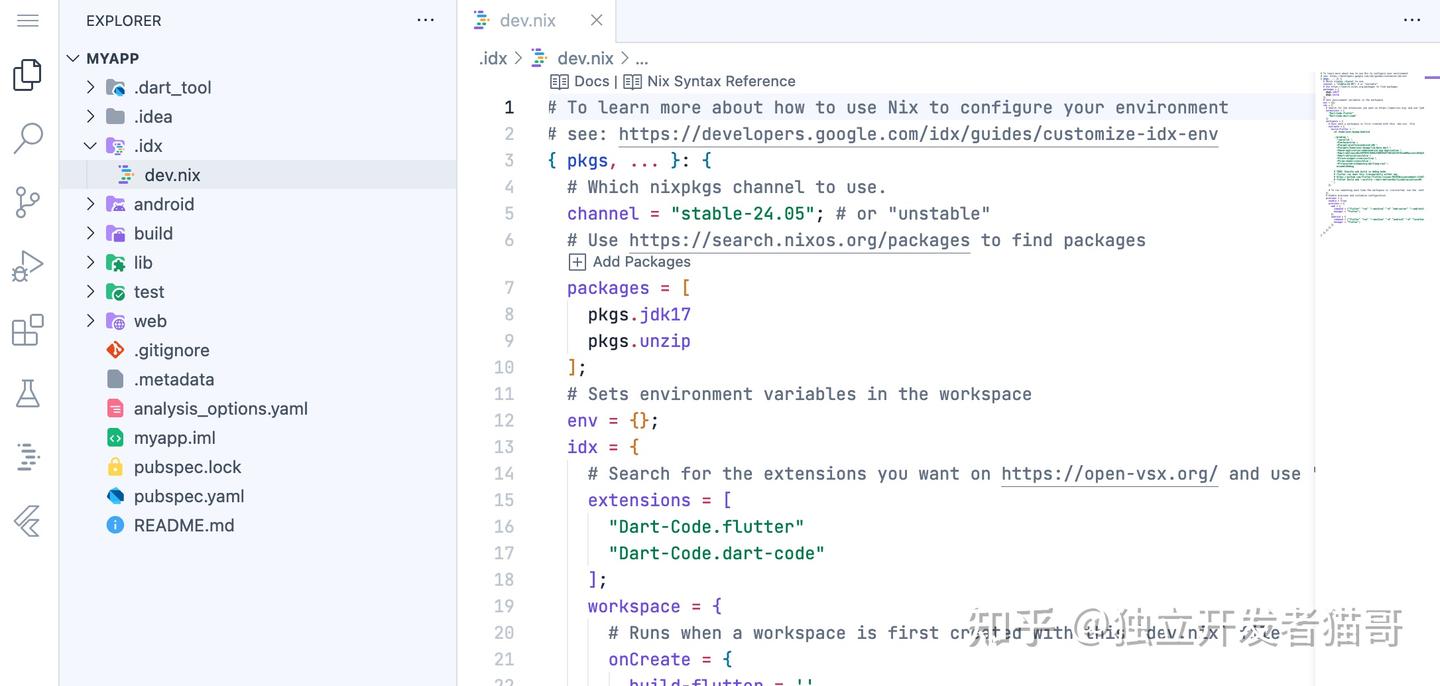Click the pkgs.unzip package line

coord(639,341)
